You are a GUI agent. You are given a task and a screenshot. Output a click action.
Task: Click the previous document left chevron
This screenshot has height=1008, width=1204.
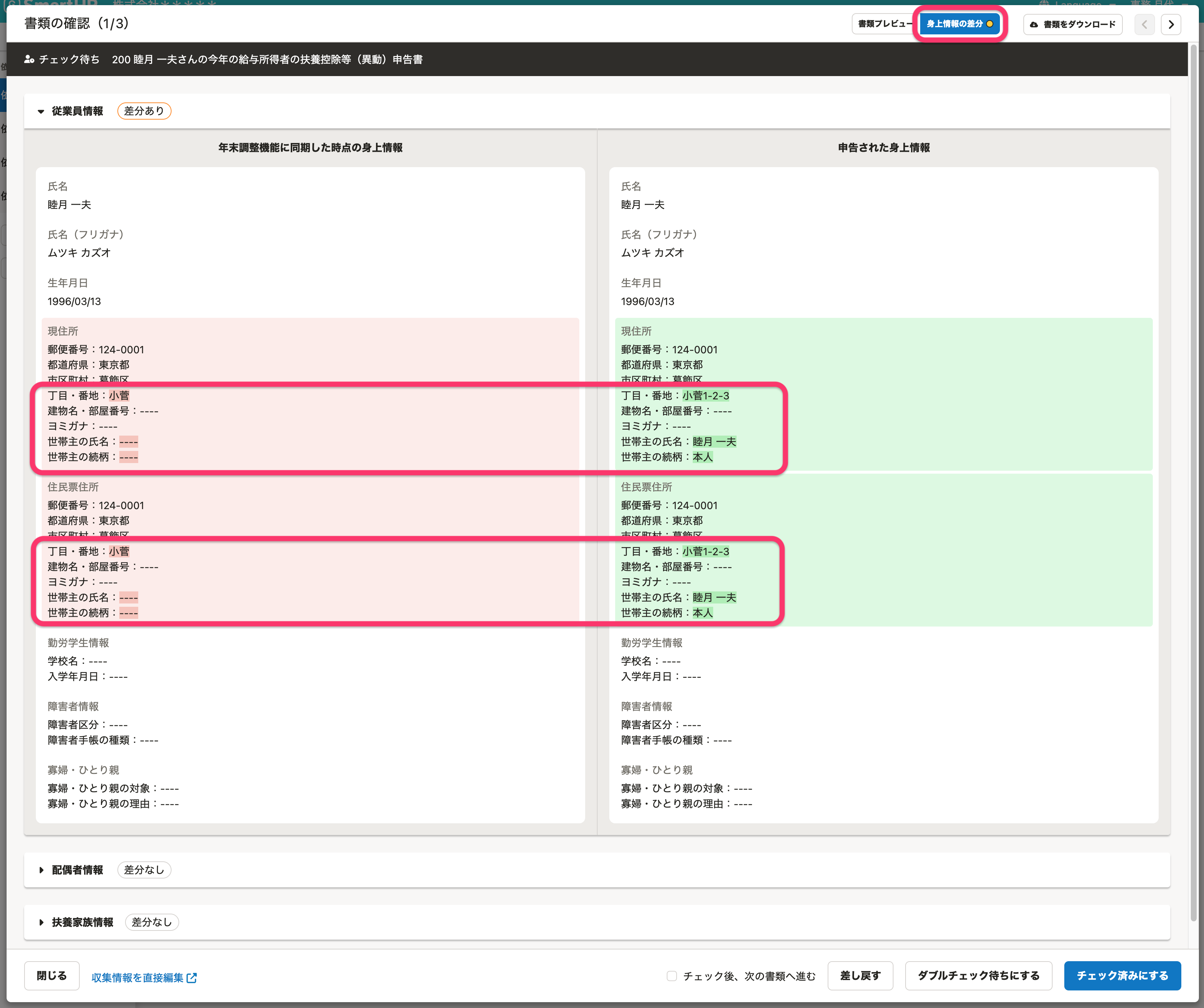(1144, 25)
